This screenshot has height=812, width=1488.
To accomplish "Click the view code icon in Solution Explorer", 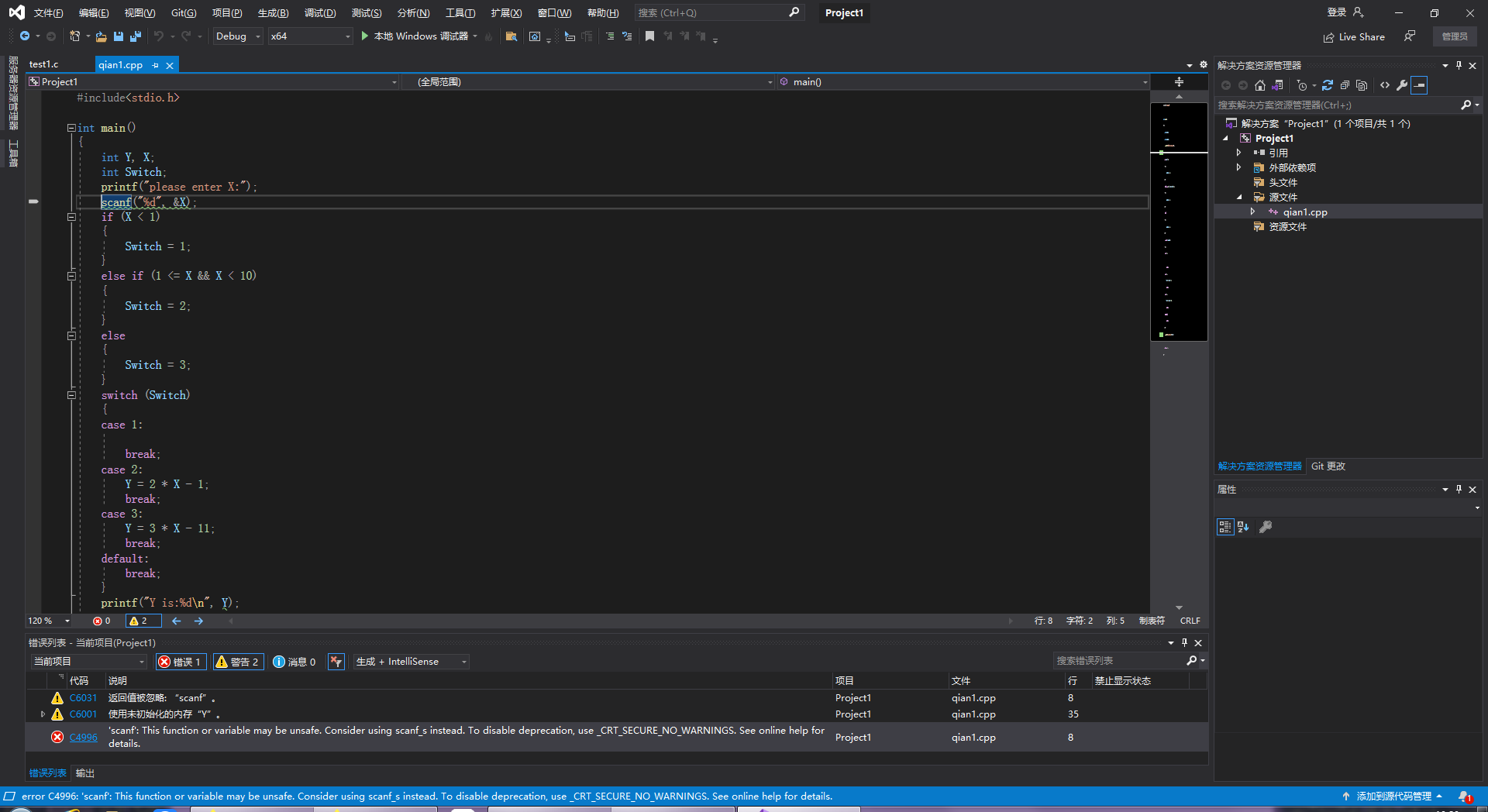I will pyautogui.click(x=1385, y=85).
